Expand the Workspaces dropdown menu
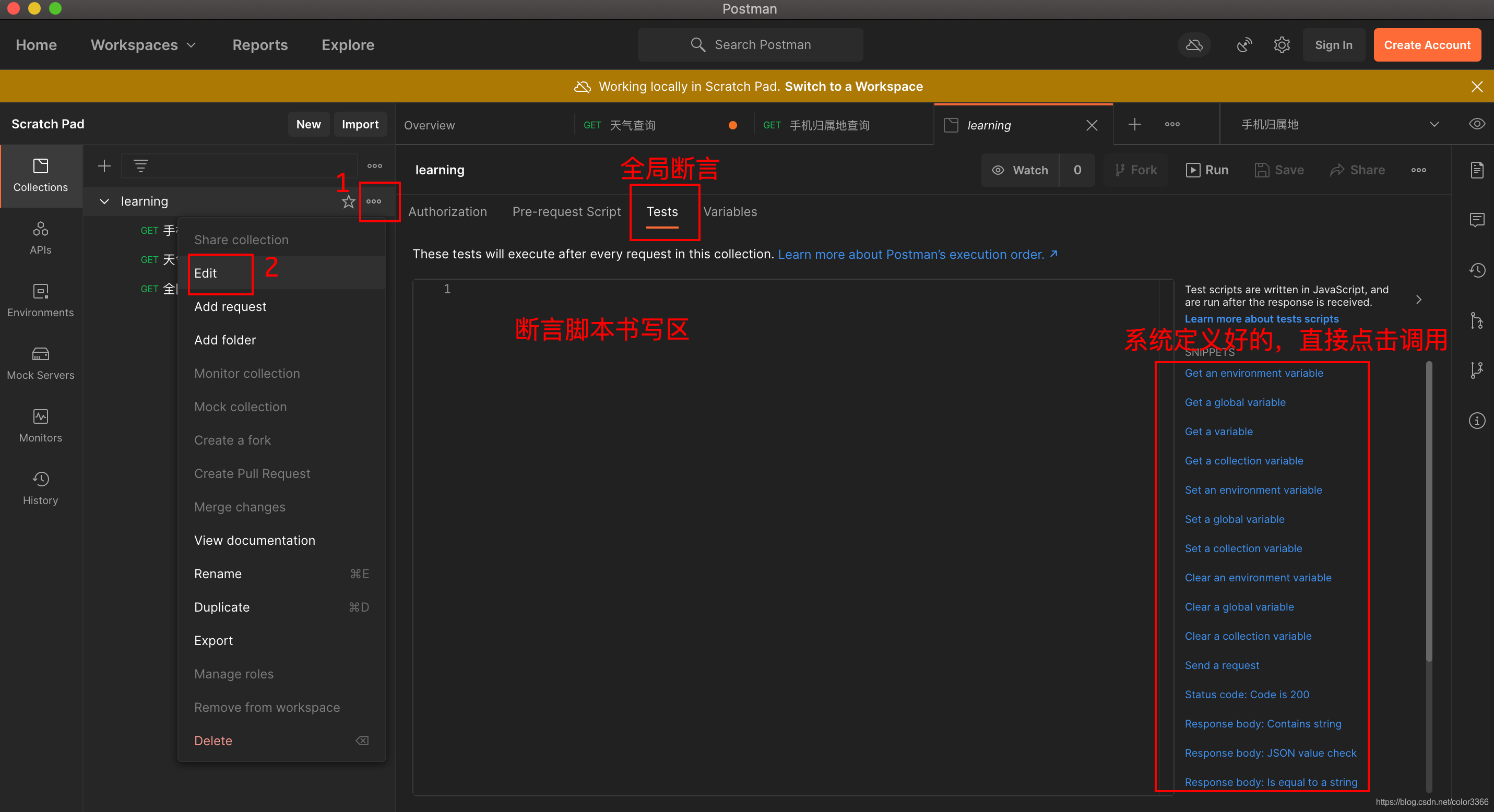 (143, 45)
